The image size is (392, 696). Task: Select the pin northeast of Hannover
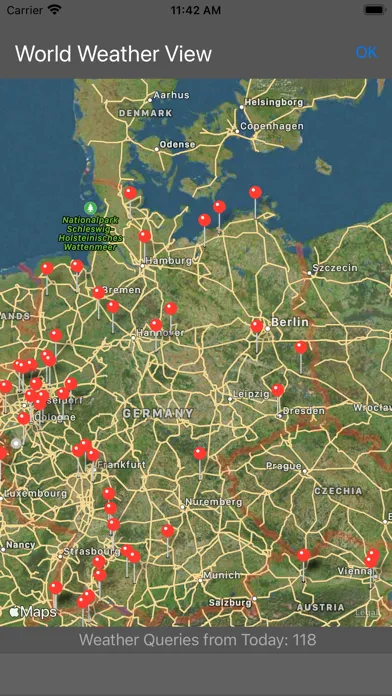click(x=171, y=308)
